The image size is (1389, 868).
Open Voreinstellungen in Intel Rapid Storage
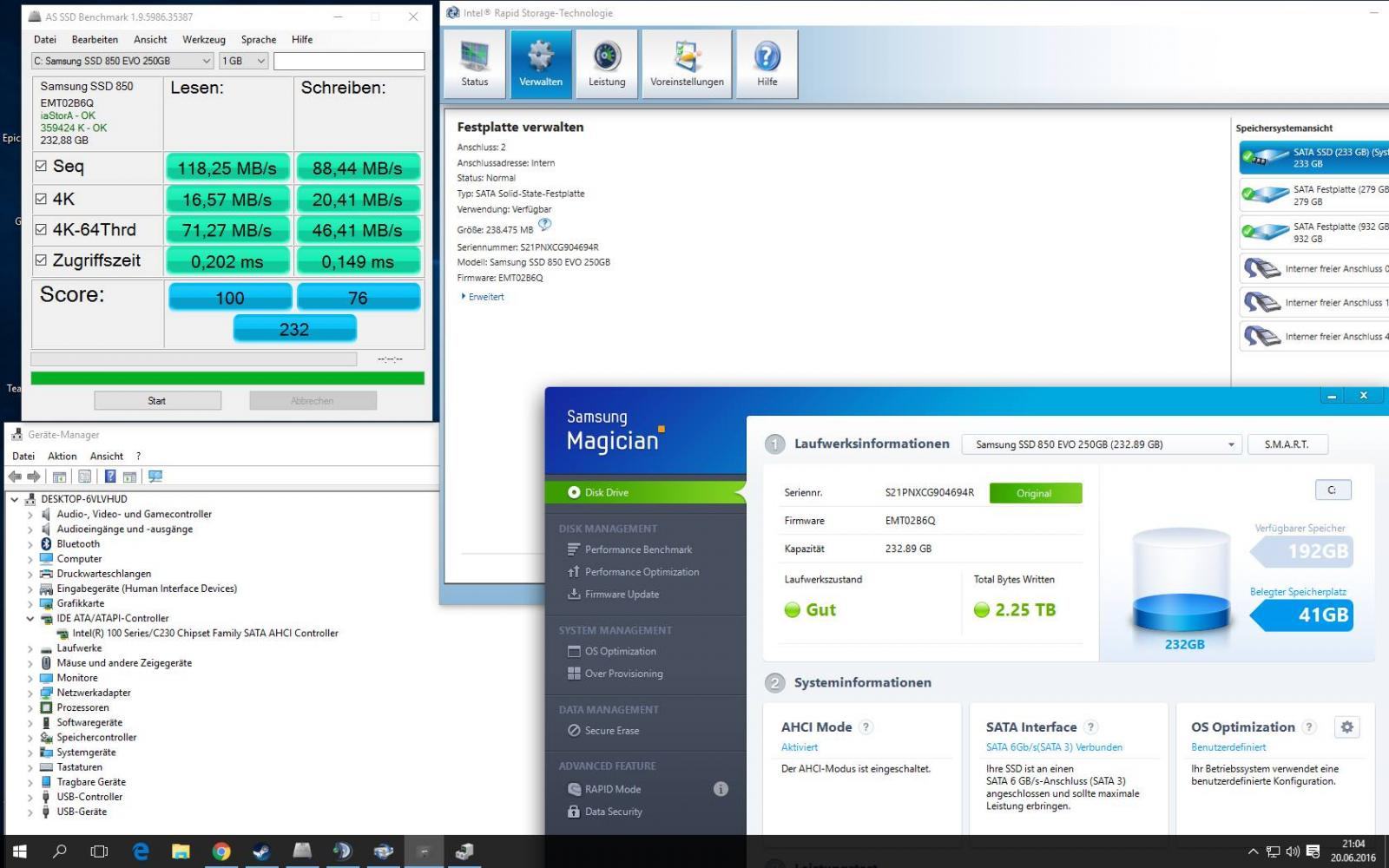[687, 63]
